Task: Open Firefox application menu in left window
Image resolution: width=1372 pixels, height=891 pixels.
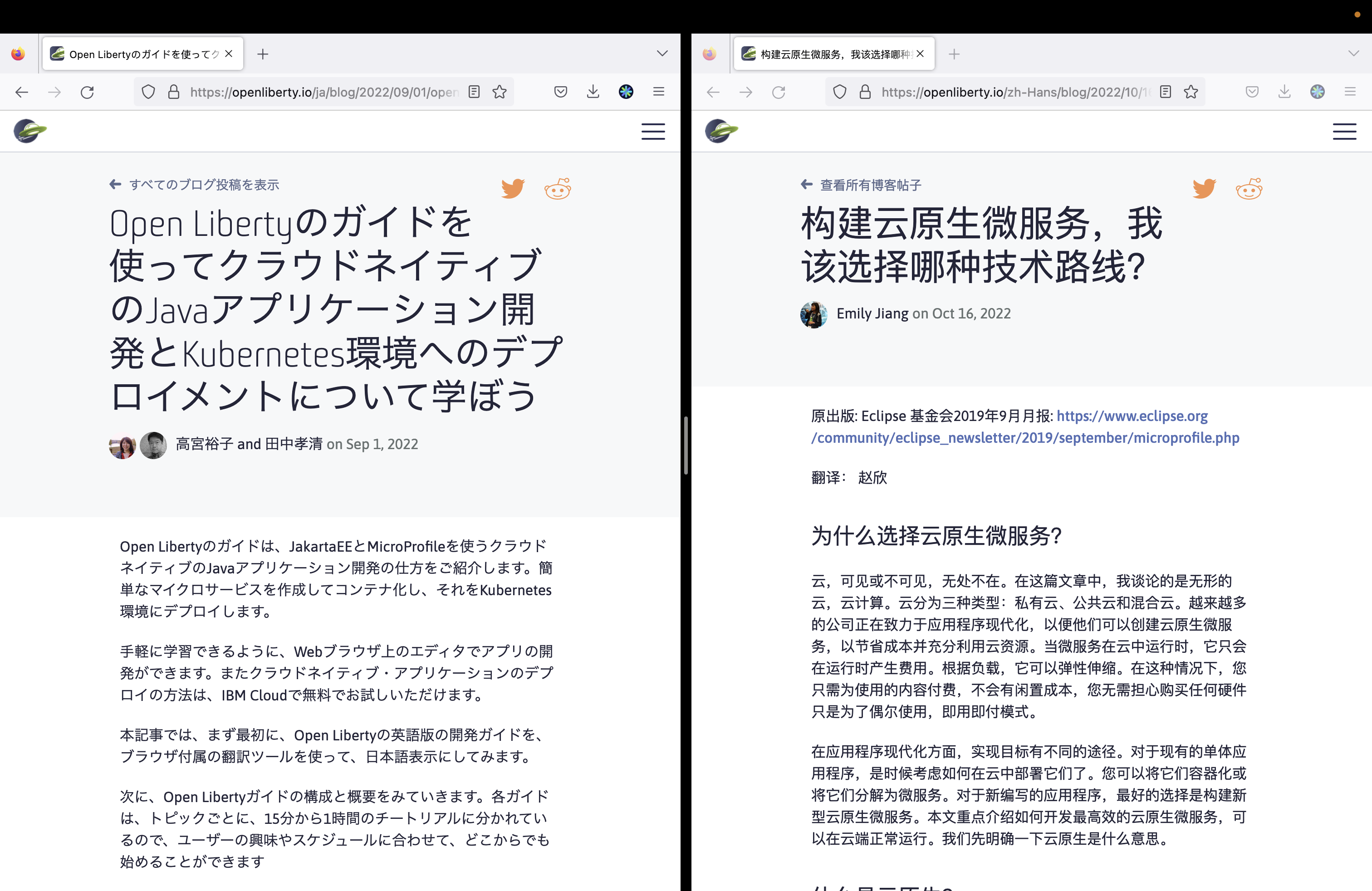Action: pyautogui.click(x=659, y=92)
